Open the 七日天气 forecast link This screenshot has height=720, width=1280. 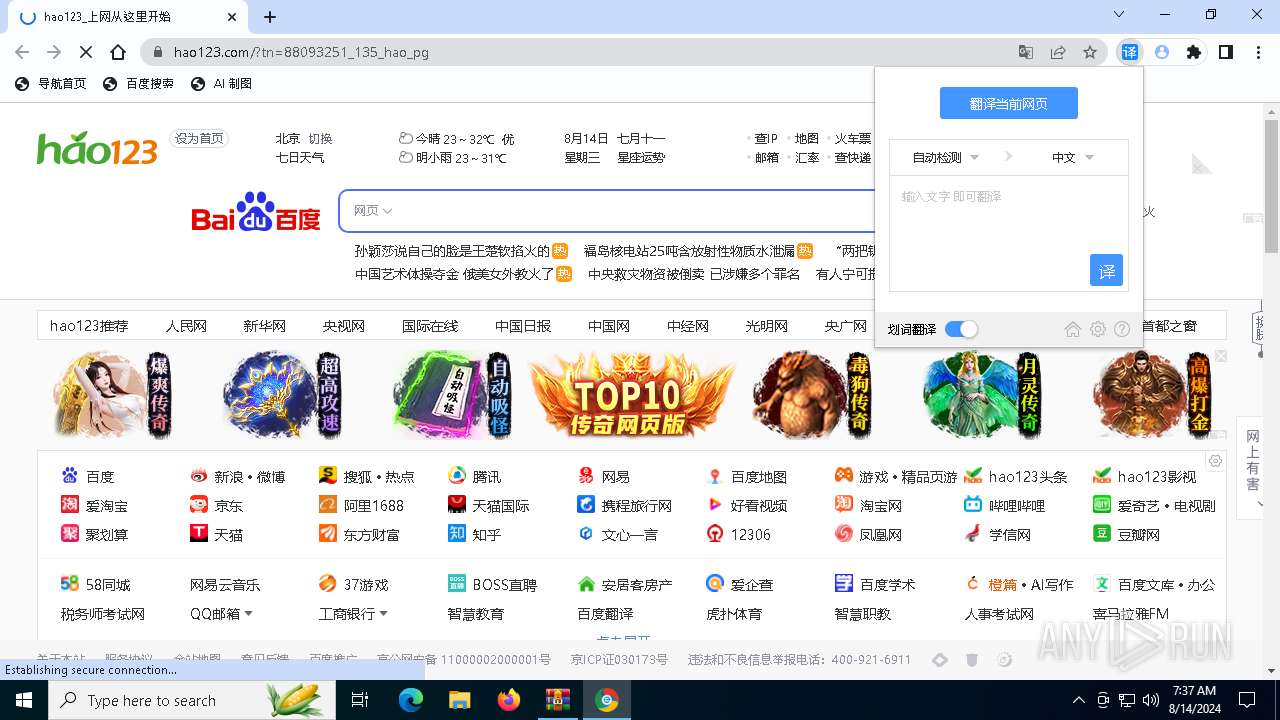tap(300, 158)
